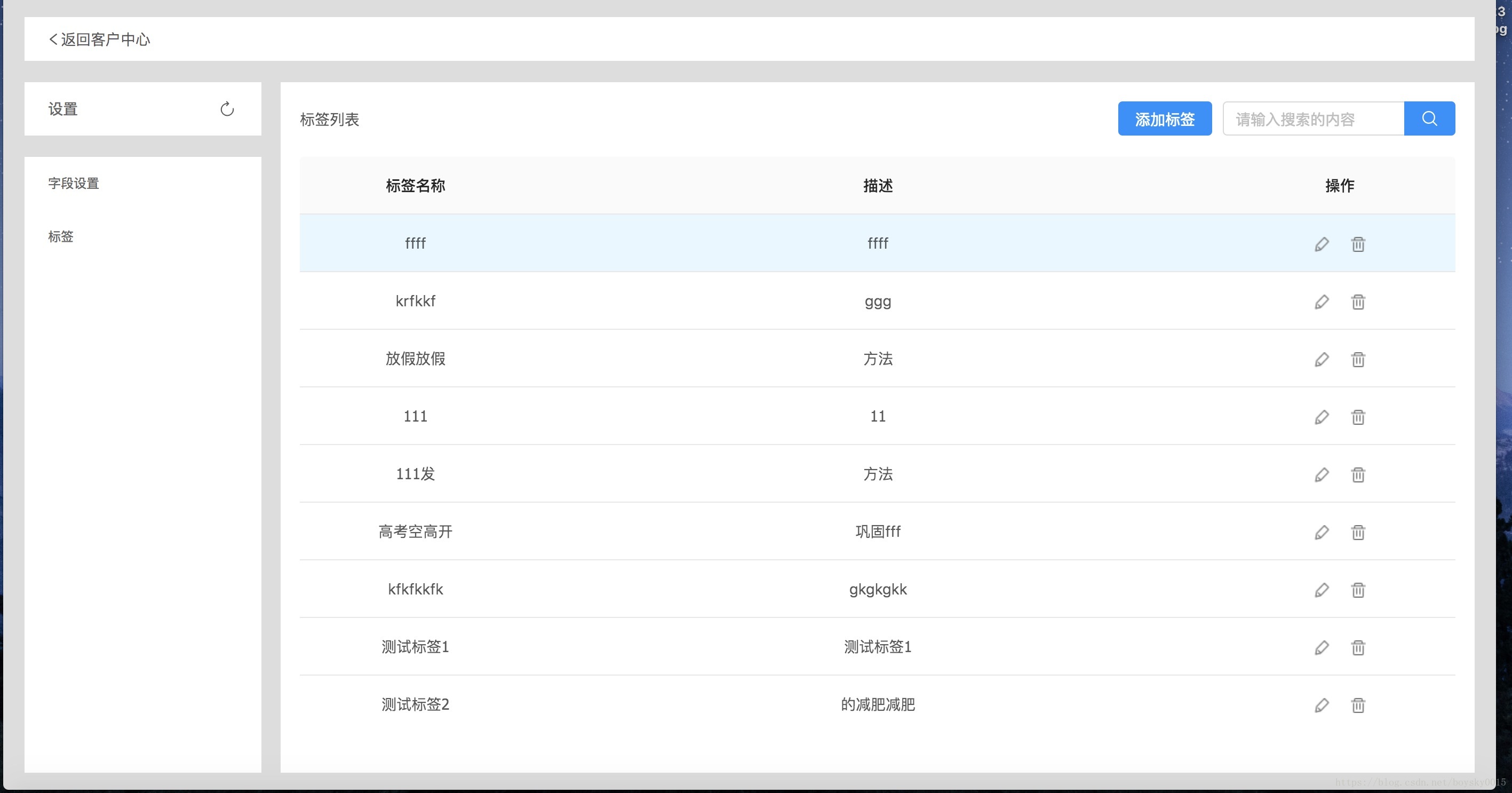Go back via 返回客户中心 link
Screen dimensions: 1512x793
(x=99, y=39)
